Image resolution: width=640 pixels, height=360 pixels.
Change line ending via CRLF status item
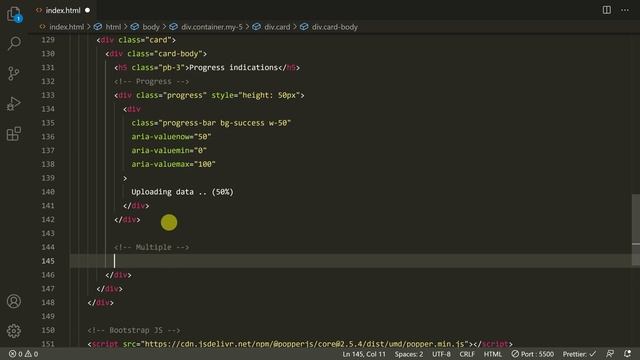(x=467, y=354)
